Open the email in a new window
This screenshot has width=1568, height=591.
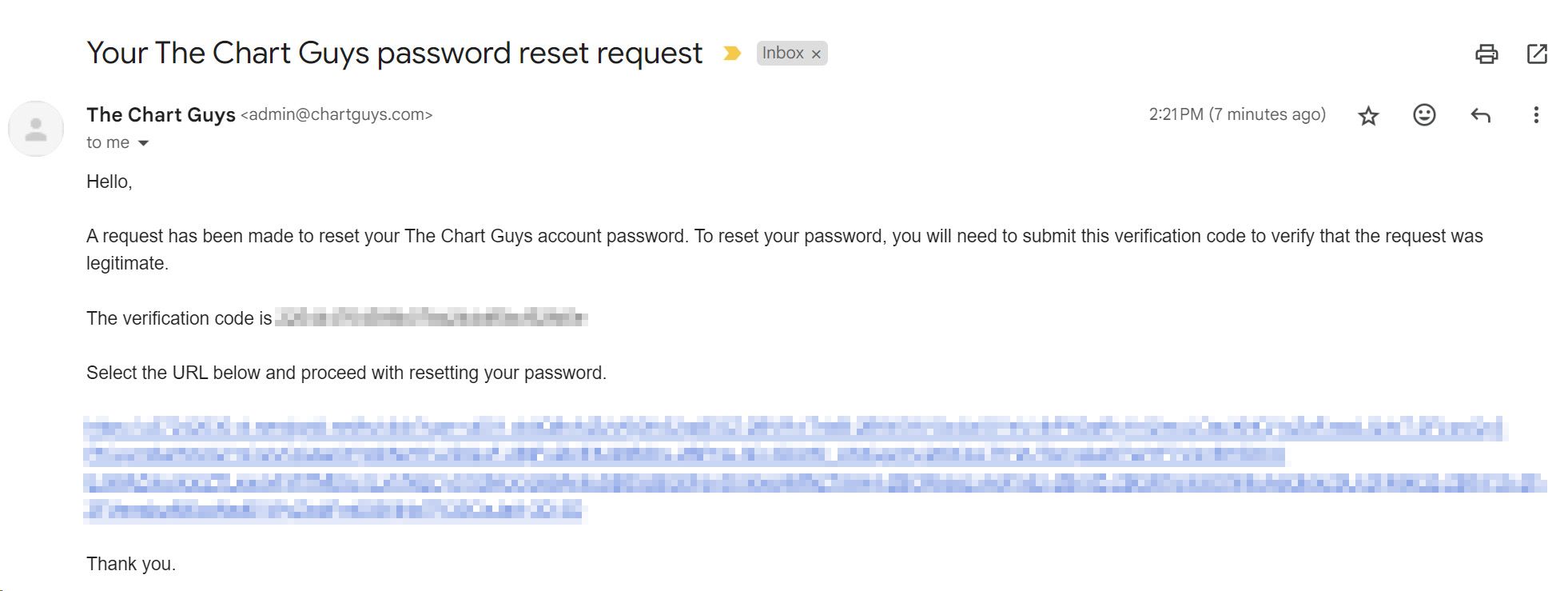pyautogui.click(x=1536, y=54)
